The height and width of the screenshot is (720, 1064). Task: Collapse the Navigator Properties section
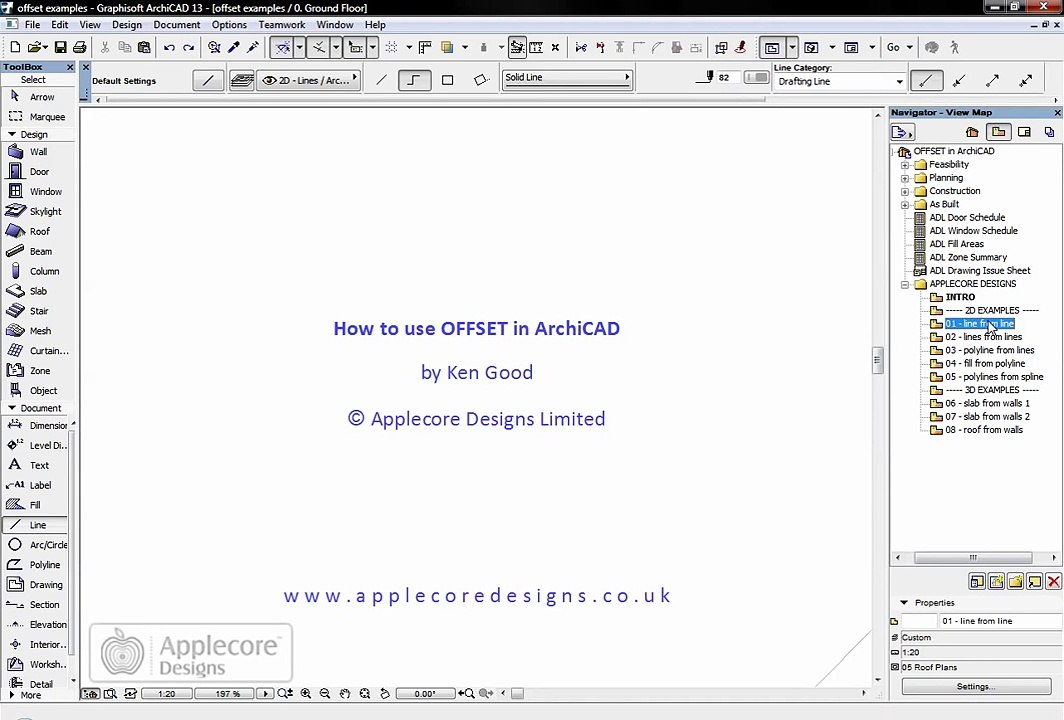[904, 603]
